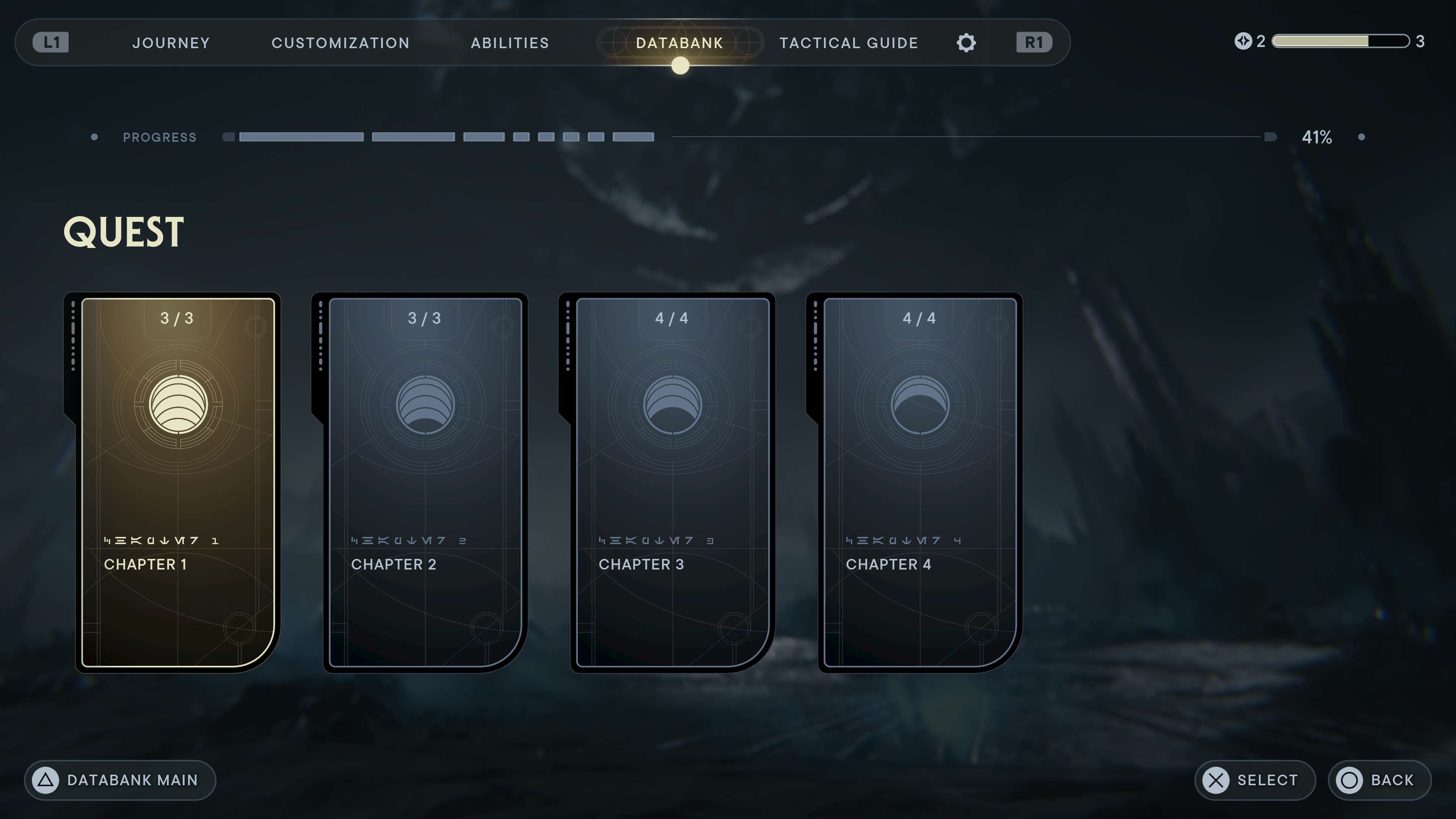Click the experience bar in the corner
The height and width of the screenshot is (819, 1456).
click(1340, 41)
